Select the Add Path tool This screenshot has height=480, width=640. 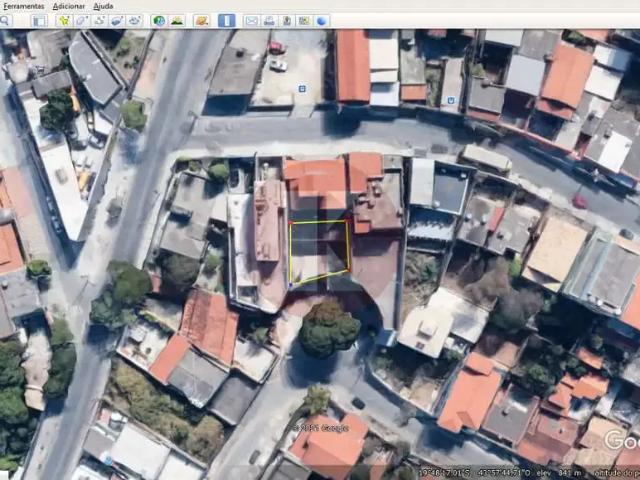(x=99, y=21)
